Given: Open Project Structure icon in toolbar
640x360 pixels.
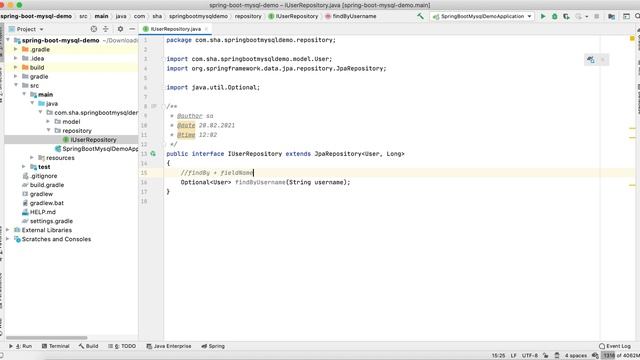Looking at the screenshot, I should [x=611, y=16].
